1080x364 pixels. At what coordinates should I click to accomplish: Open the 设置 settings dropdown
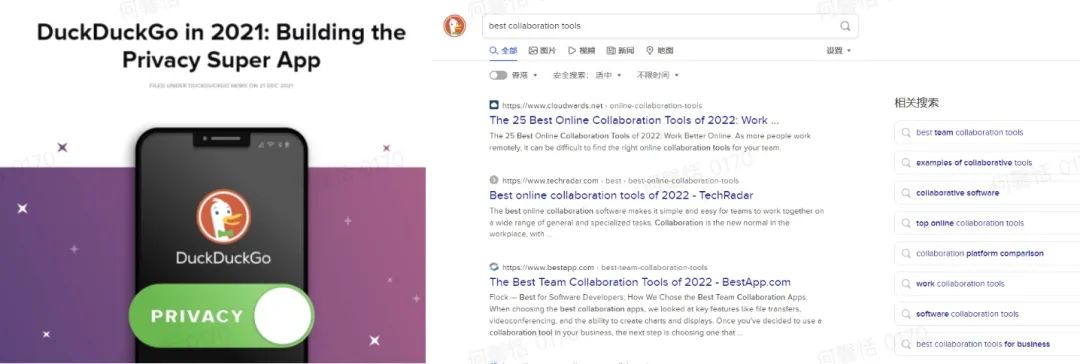click(838, 50)
